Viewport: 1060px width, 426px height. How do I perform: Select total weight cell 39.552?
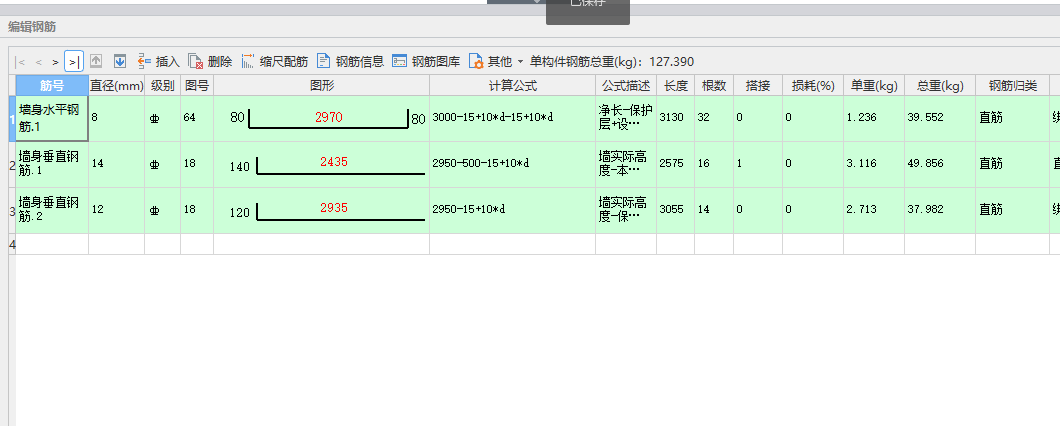(x=940, y=118)
